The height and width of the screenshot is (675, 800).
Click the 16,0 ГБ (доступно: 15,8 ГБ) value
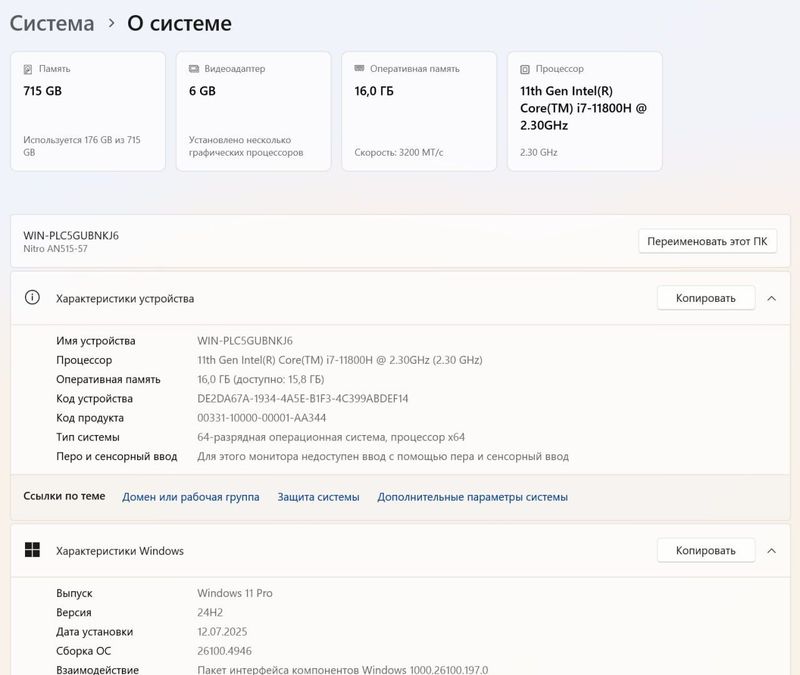point(261,380)
